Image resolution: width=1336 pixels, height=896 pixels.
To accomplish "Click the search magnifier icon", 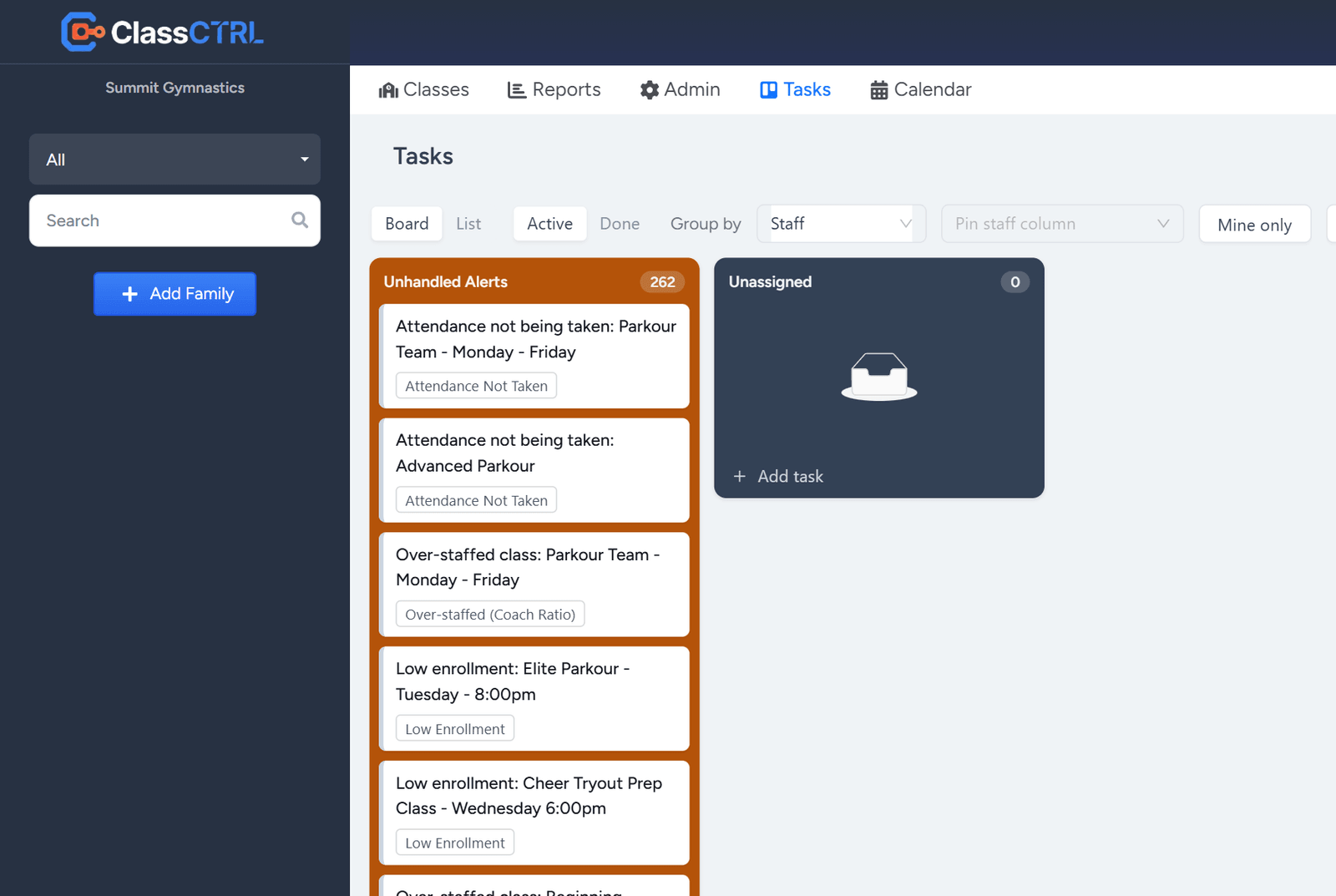I will 300,220.
